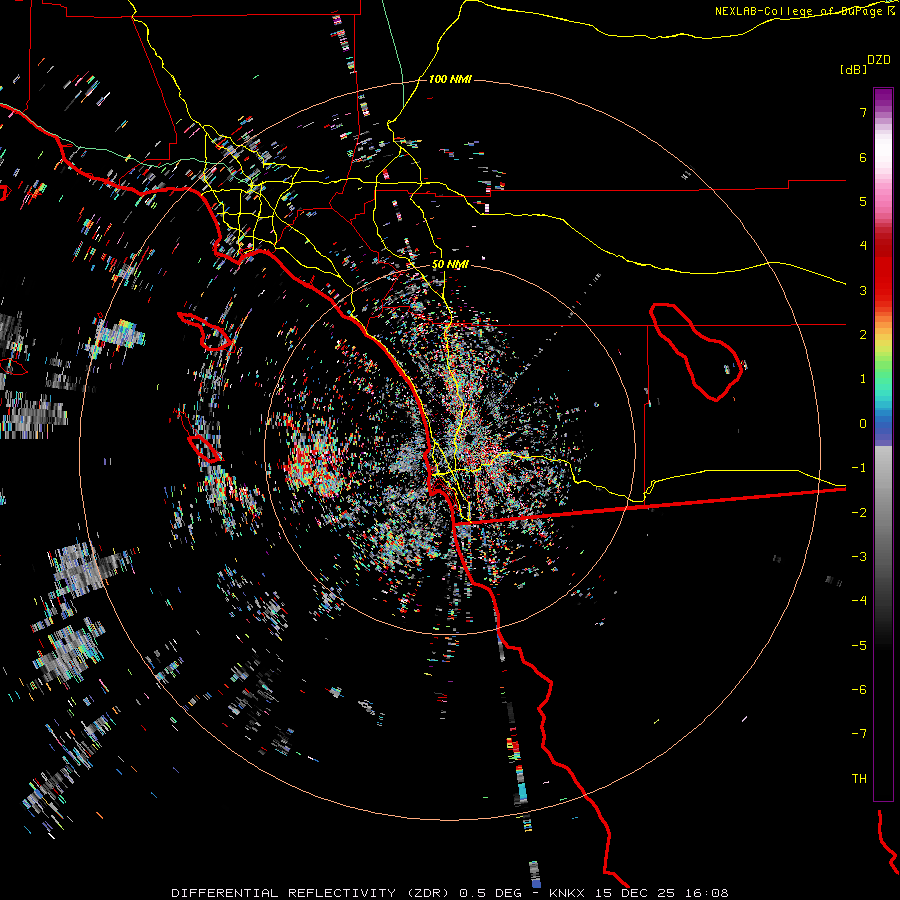Image resolution: width=900 pixels, height=900 pixels.
Task: Click the -7 value on the color scale
Action: tap(859, 734)
